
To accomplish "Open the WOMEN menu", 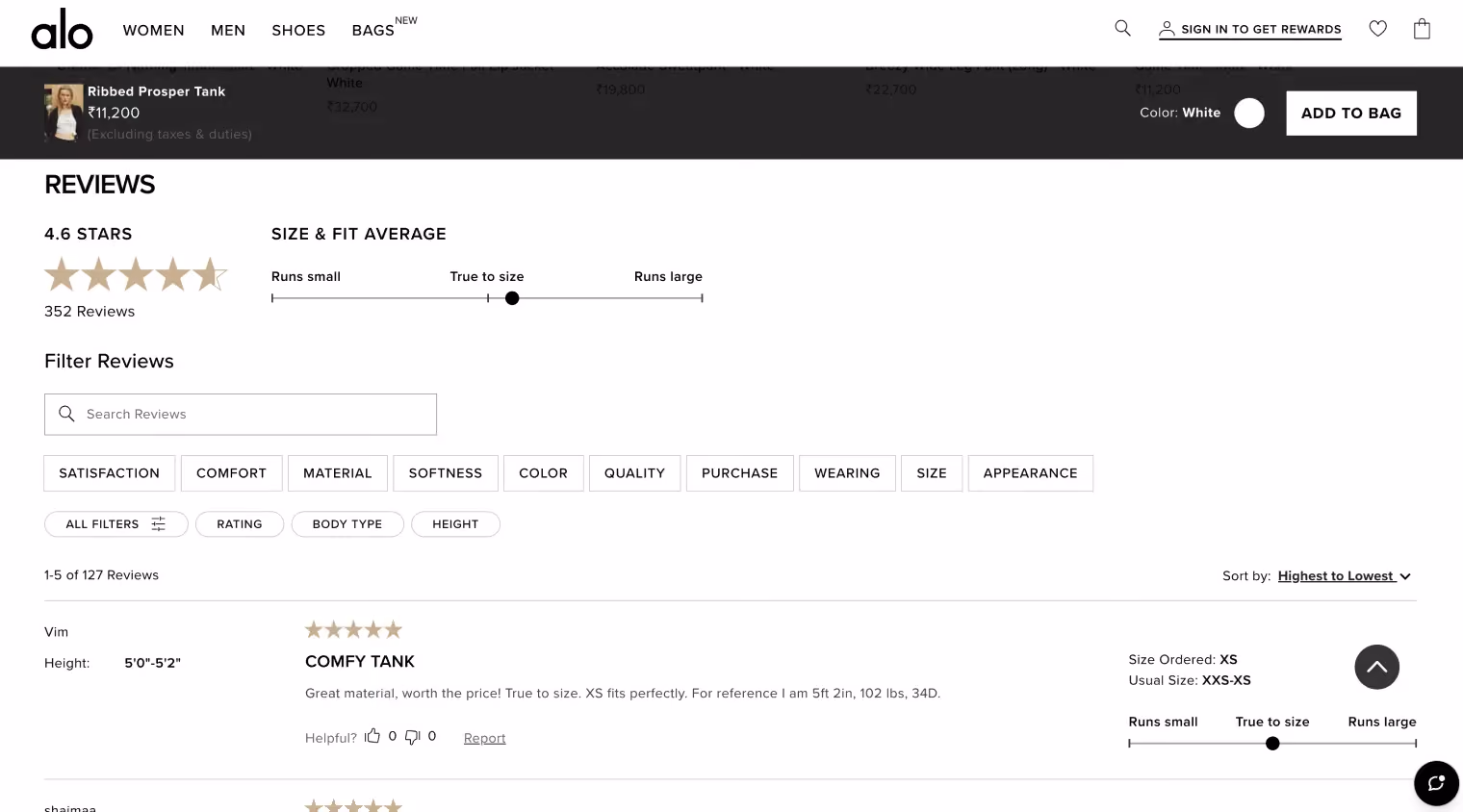I will click(154, 30).
